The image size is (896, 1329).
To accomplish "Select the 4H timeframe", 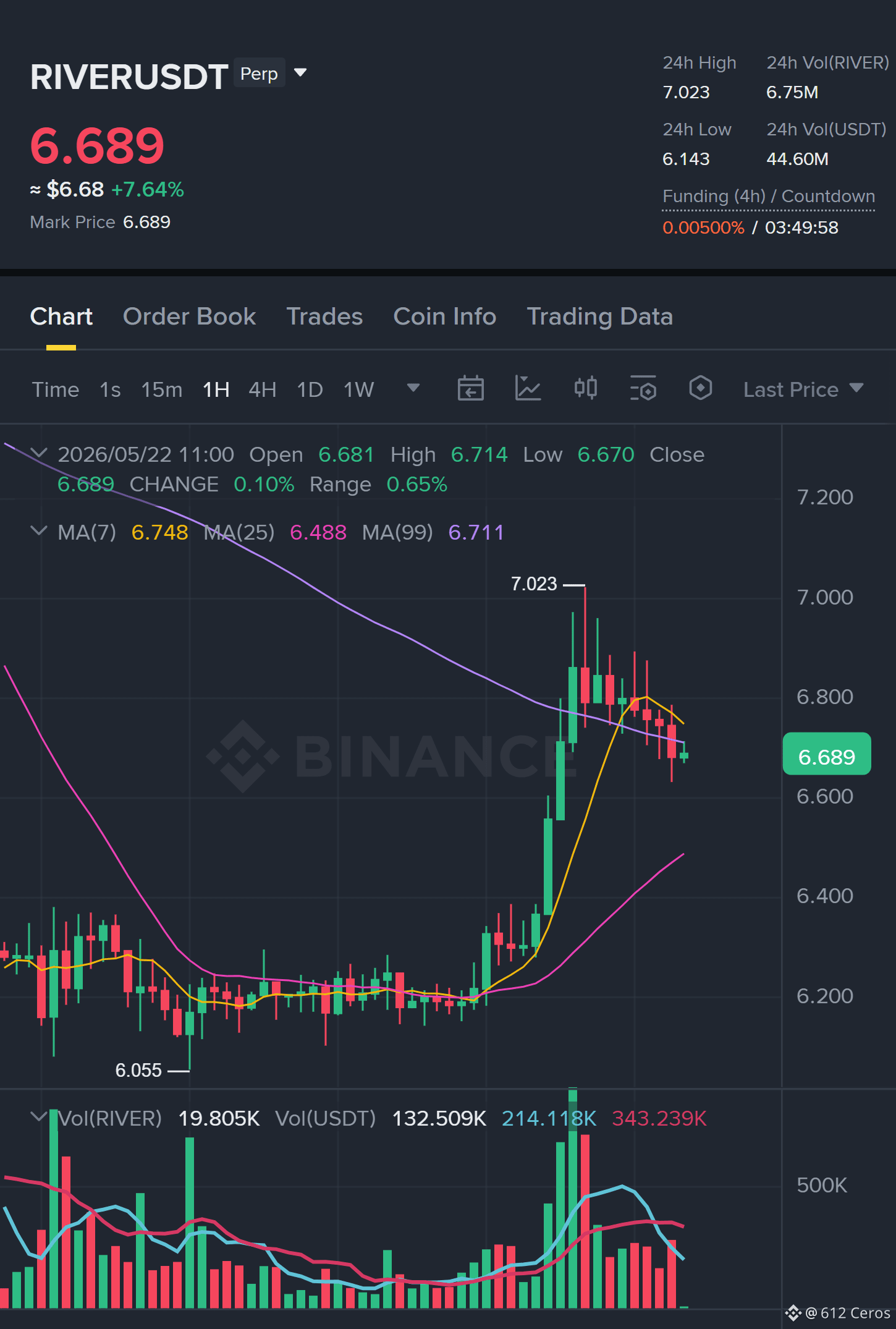I will tap(262, 389).
